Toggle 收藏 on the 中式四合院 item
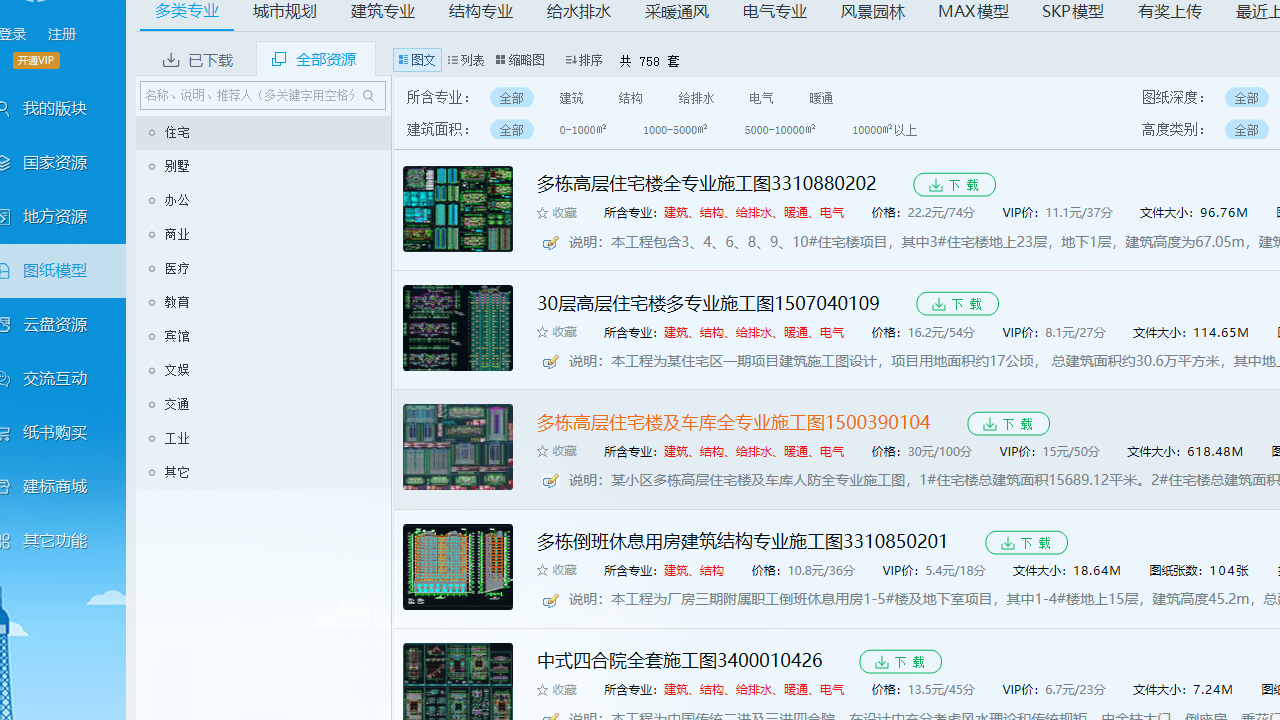 click(557, 690)
